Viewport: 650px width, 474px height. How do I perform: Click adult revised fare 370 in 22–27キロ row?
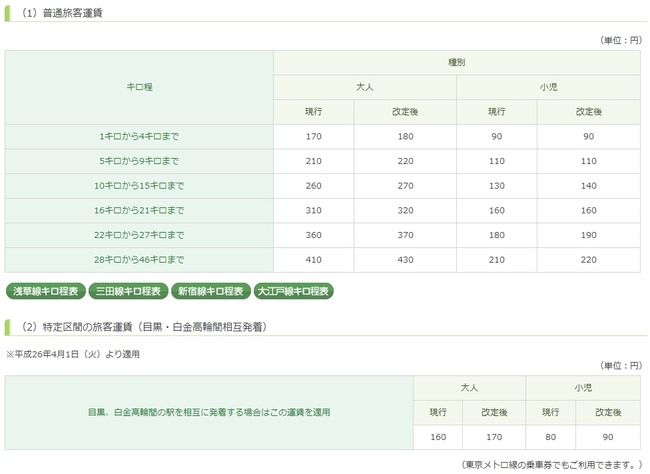(x=405, y=235)
